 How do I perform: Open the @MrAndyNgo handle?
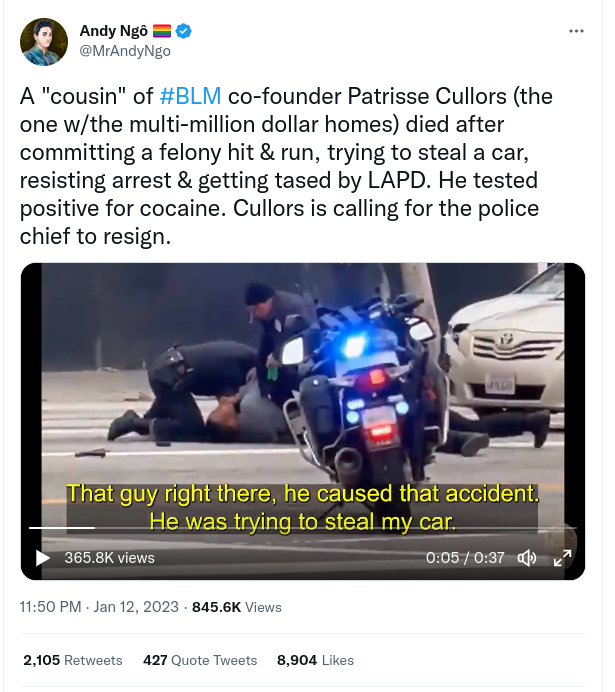125,51
